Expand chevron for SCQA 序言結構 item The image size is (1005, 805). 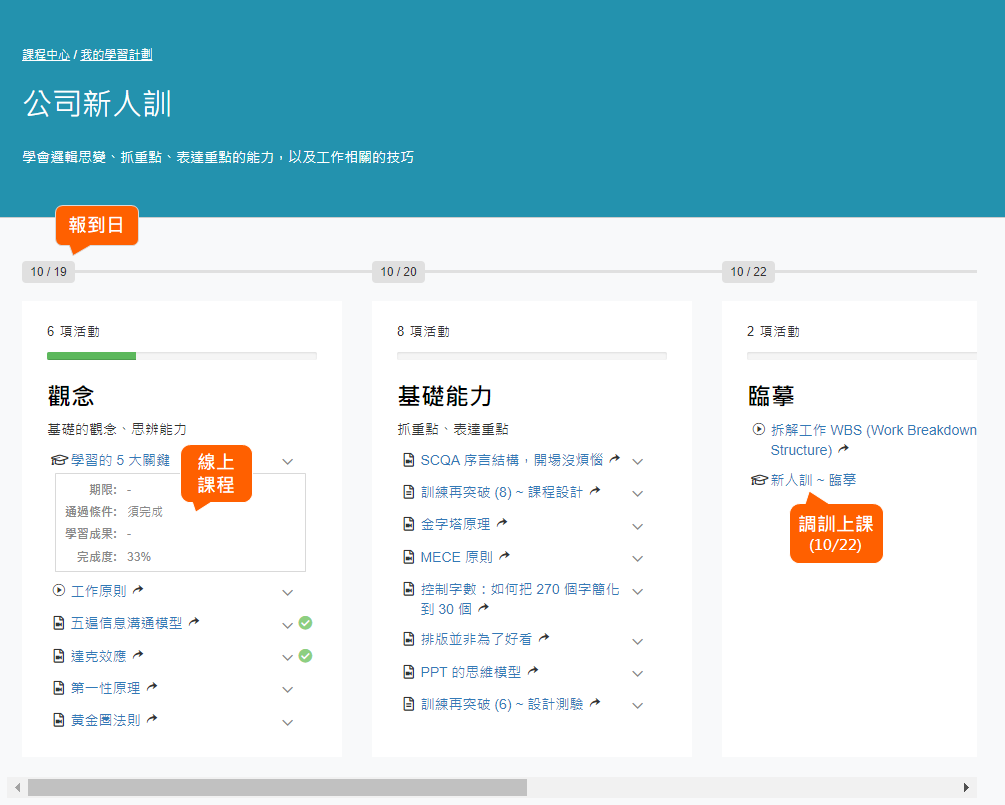pos(638,461)
